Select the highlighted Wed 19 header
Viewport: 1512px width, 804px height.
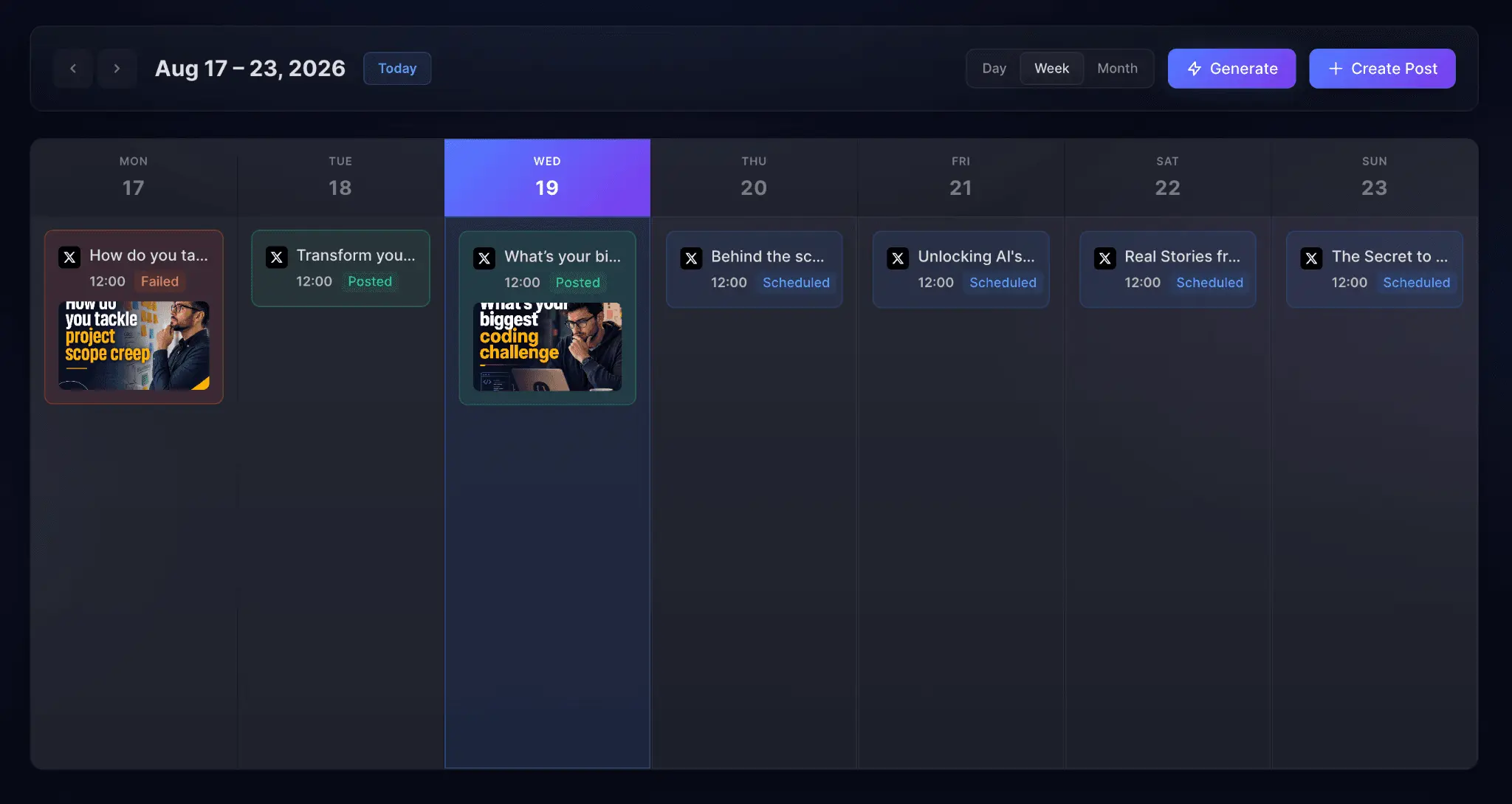(547, 178)
